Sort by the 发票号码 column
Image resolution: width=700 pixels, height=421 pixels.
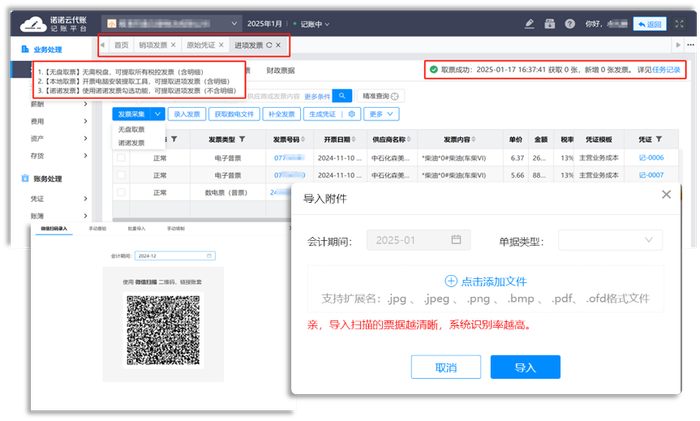[x=303, y=139]
